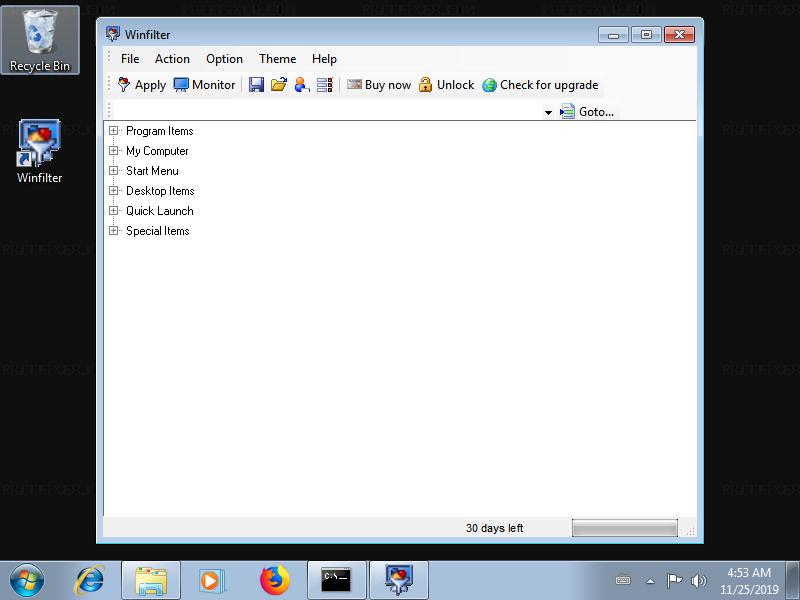Open the Action menu

pyautogui.click(x=172, y=59)
